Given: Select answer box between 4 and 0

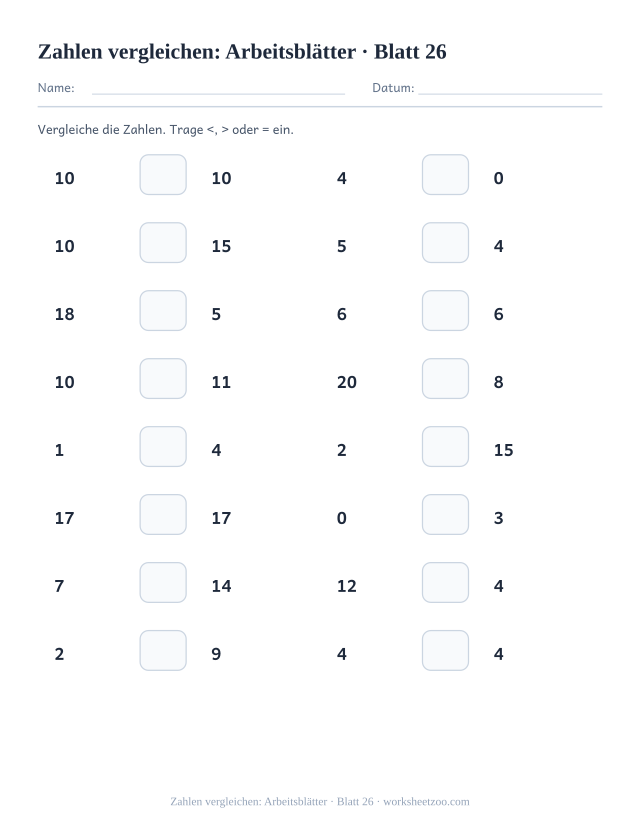Looking at the screenshot, I should (445, 174).
